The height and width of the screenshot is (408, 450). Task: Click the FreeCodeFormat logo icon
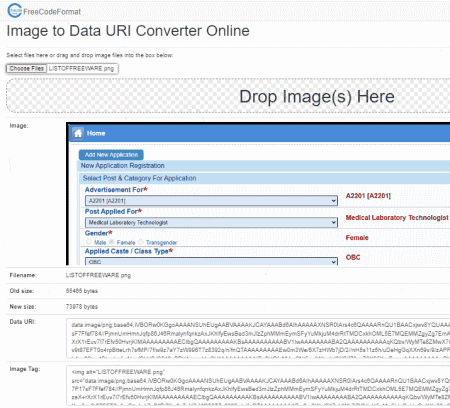pos(14,11)
